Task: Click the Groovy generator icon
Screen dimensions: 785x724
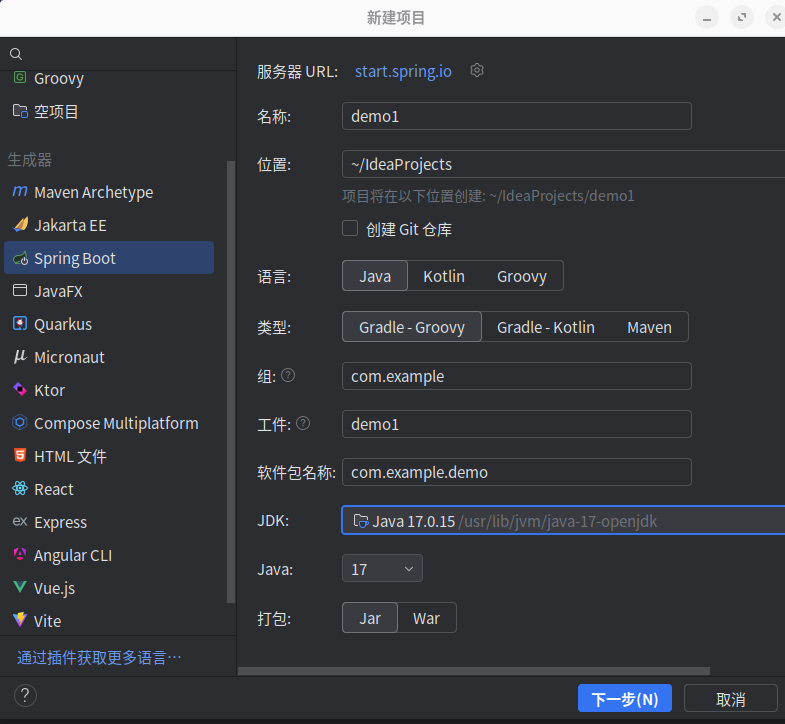Action: click(x=20, y=78)
